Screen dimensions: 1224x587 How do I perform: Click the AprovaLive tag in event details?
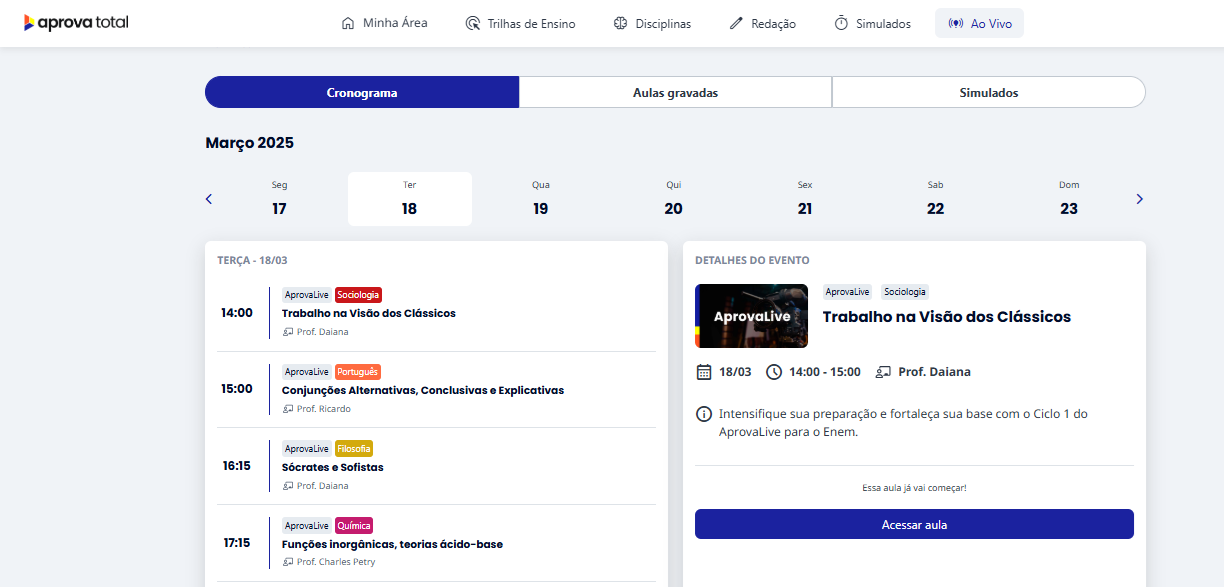(847, 292)
